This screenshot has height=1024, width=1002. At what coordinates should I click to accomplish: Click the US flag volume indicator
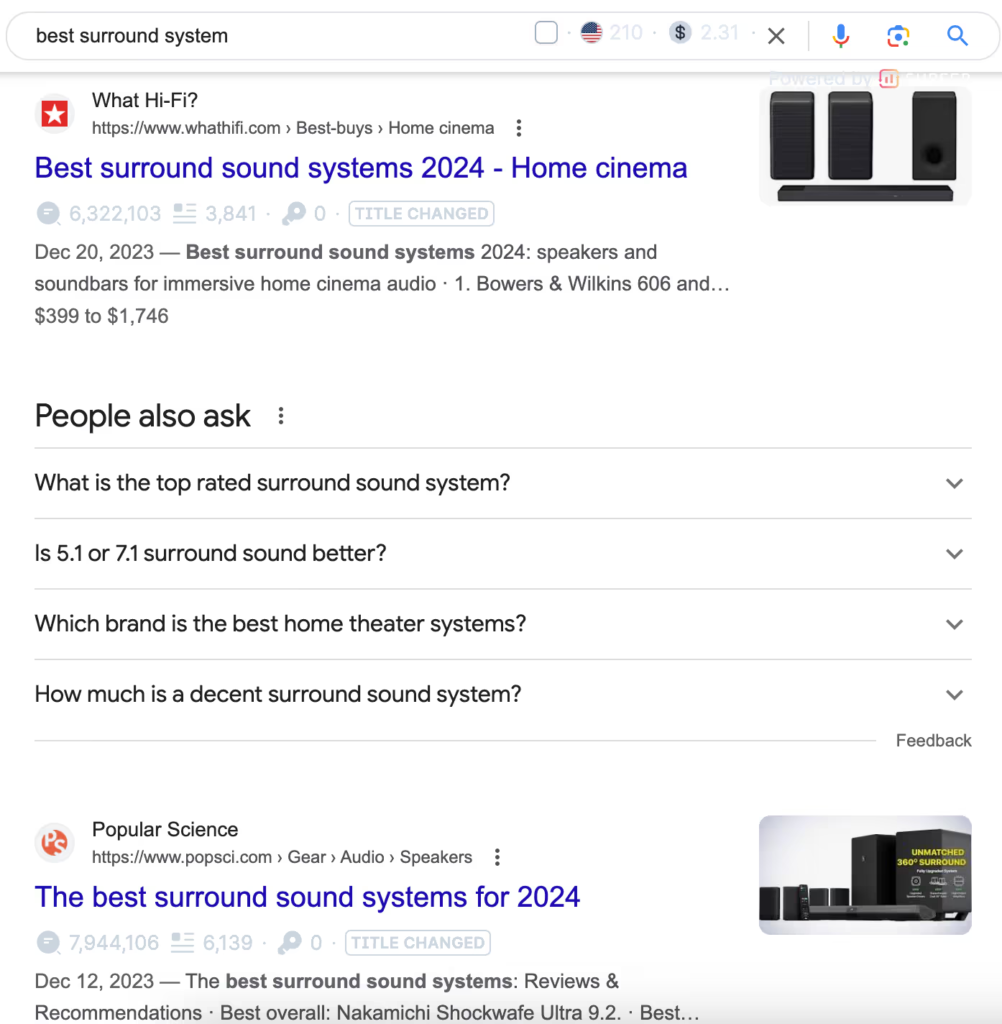tap(591, 32)
